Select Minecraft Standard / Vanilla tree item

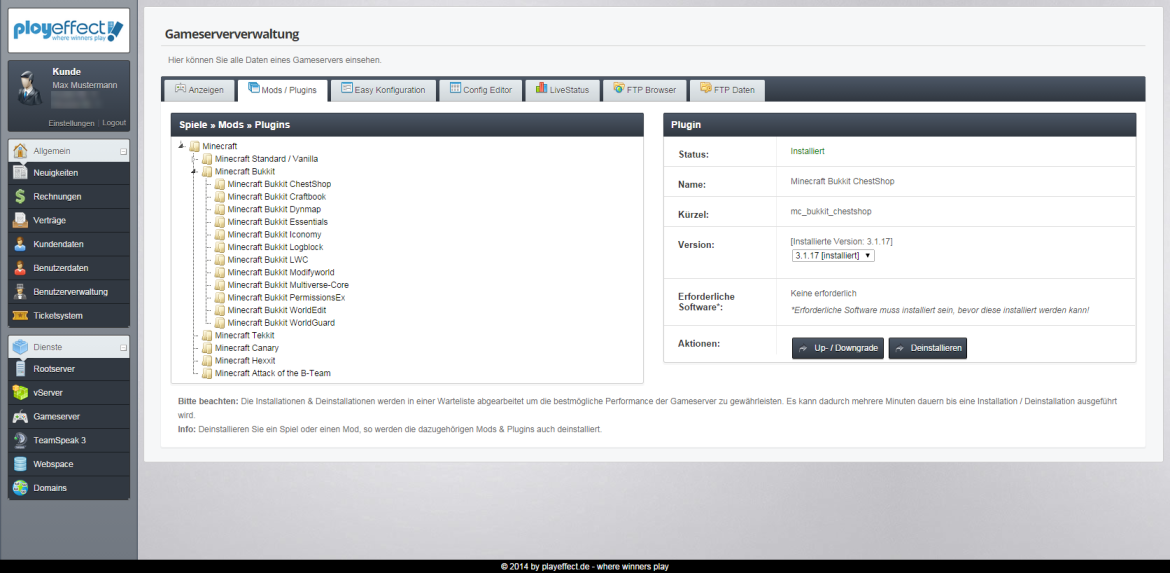pos(266,159)
